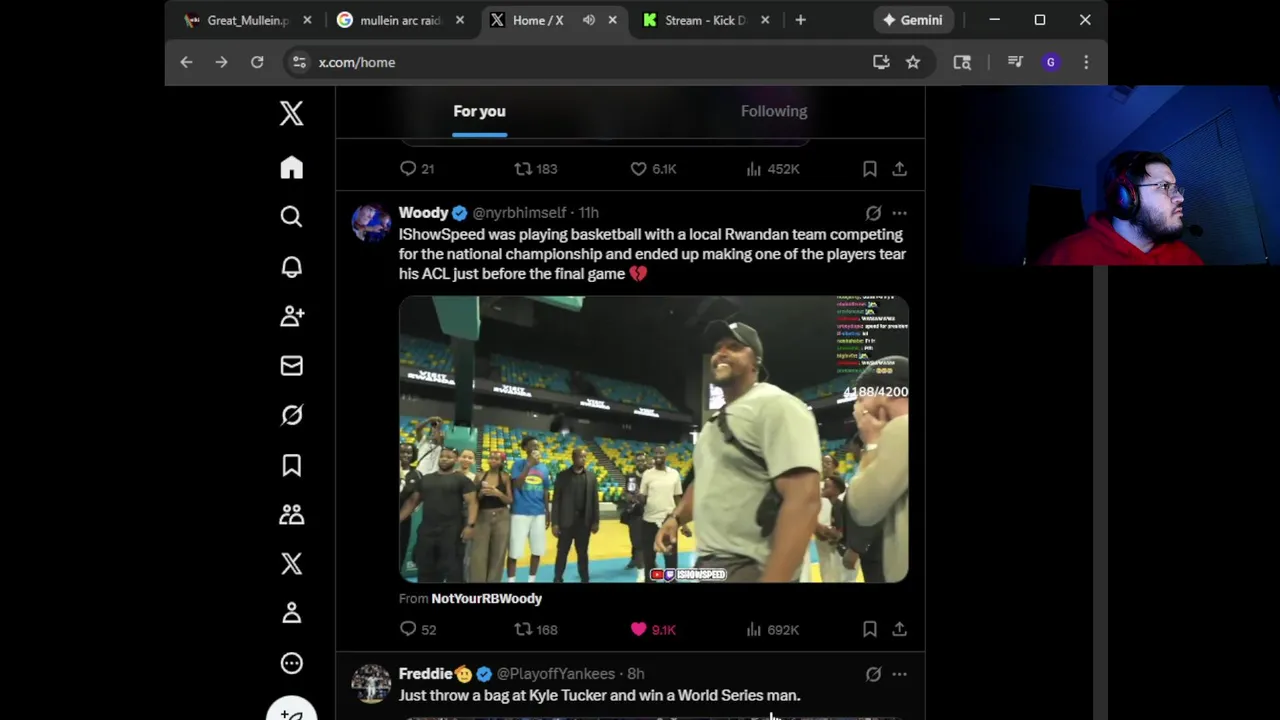Open the side panel toolbar icon

coord(962,62)
